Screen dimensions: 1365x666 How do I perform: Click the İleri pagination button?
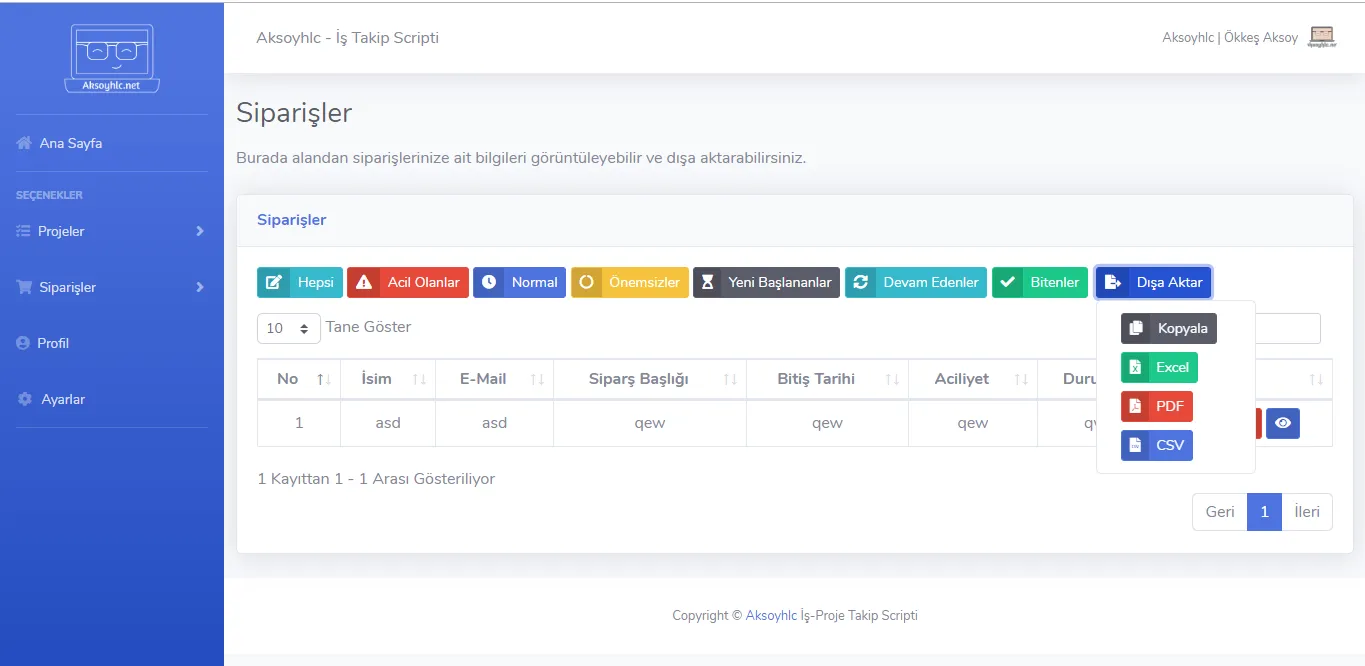tap(1307, 511)
